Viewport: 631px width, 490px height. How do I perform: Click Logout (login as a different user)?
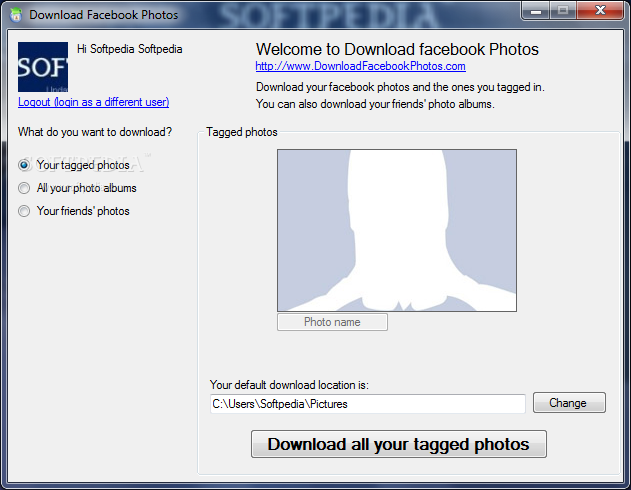tap(93, 102)
